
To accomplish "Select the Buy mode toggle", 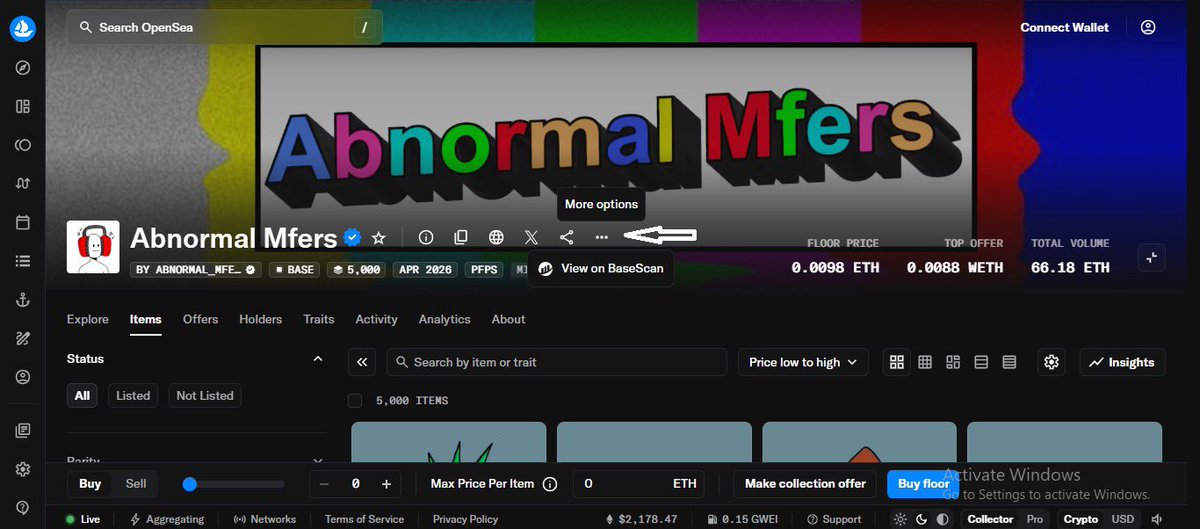I will pyautogui.click(x=90, y=484).
